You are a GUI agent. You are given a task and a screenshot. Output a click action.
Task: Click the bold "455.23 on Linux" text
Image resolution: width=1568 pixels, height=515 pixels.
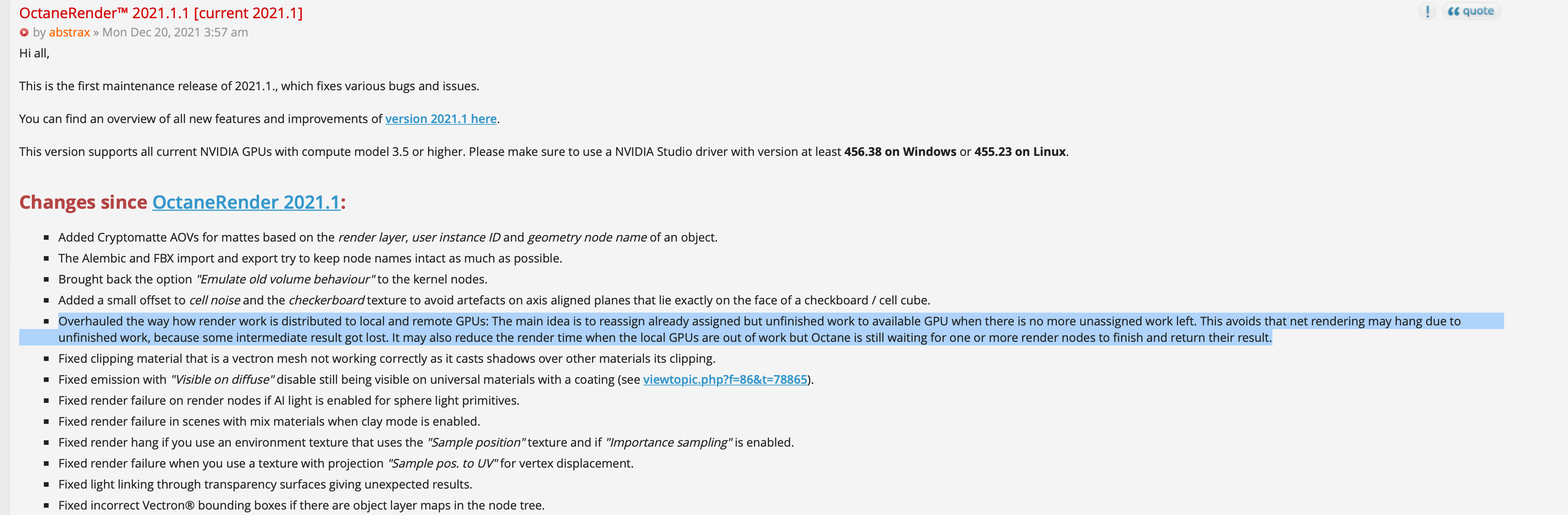(1020, 152)
